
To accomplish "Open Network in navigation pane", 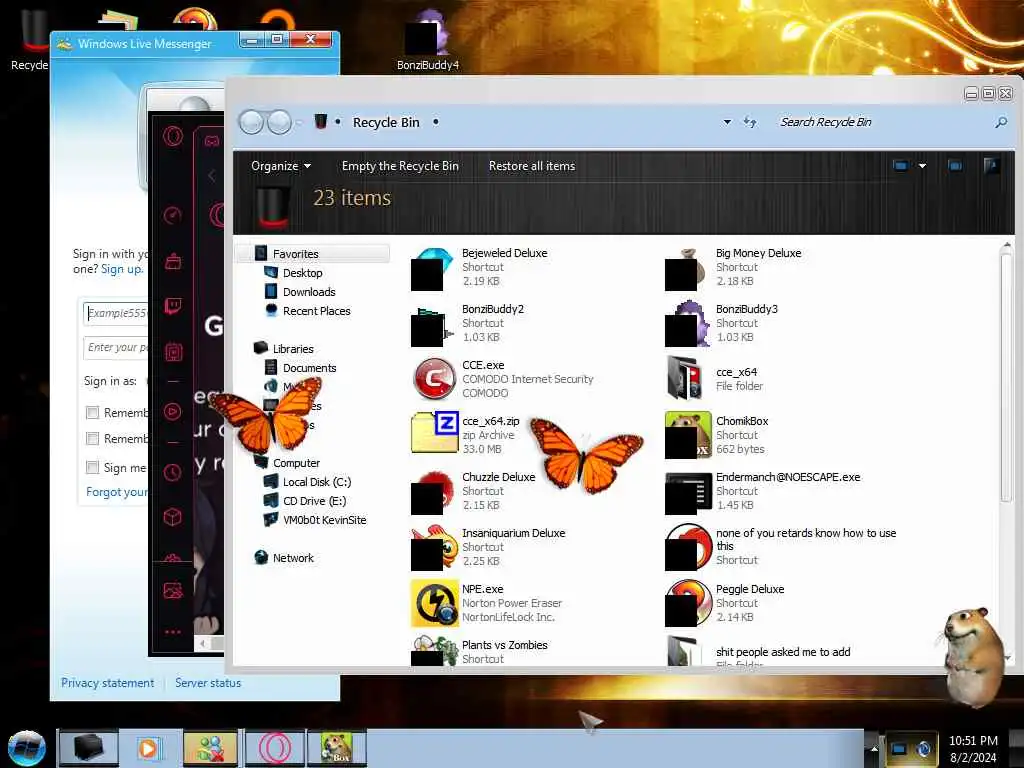I will [x=293, y=558].
